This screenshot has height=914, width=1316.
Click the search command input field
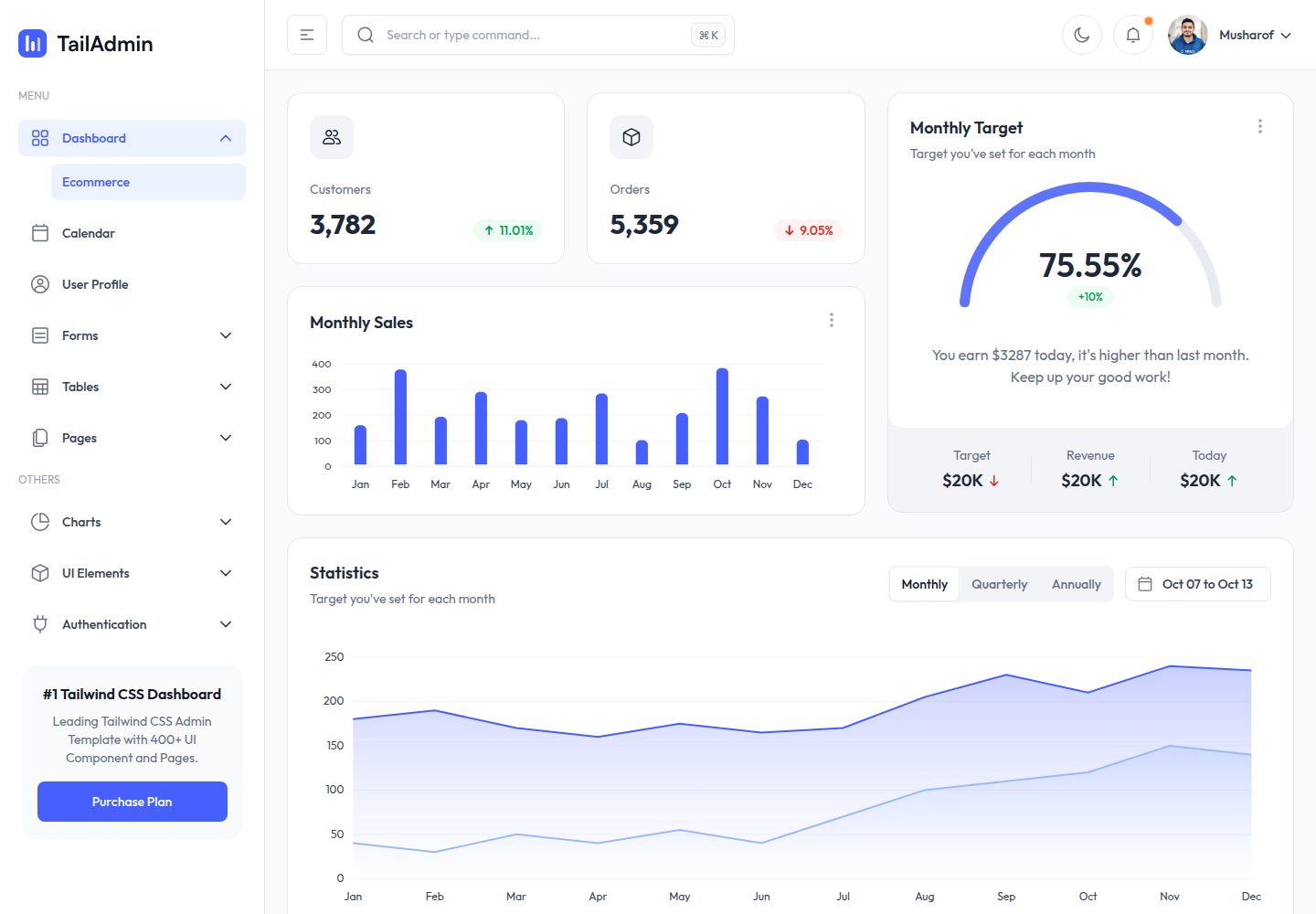538,35
